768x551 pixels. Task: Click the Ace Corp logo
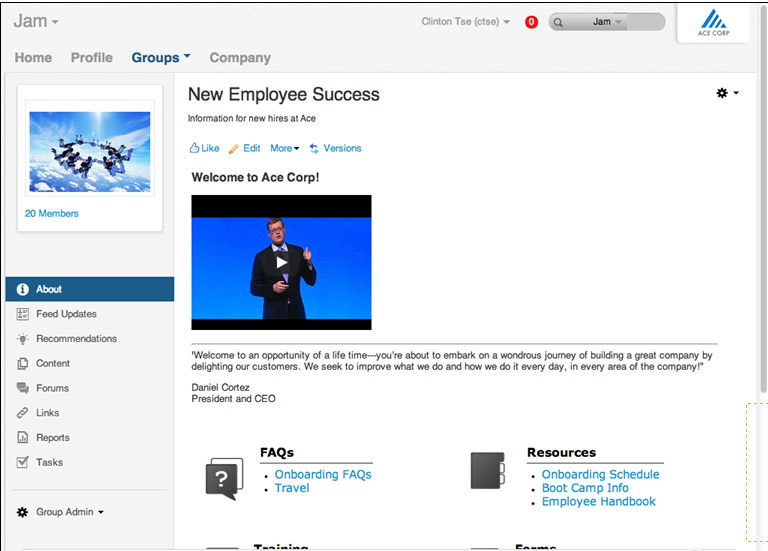(713, 21)
